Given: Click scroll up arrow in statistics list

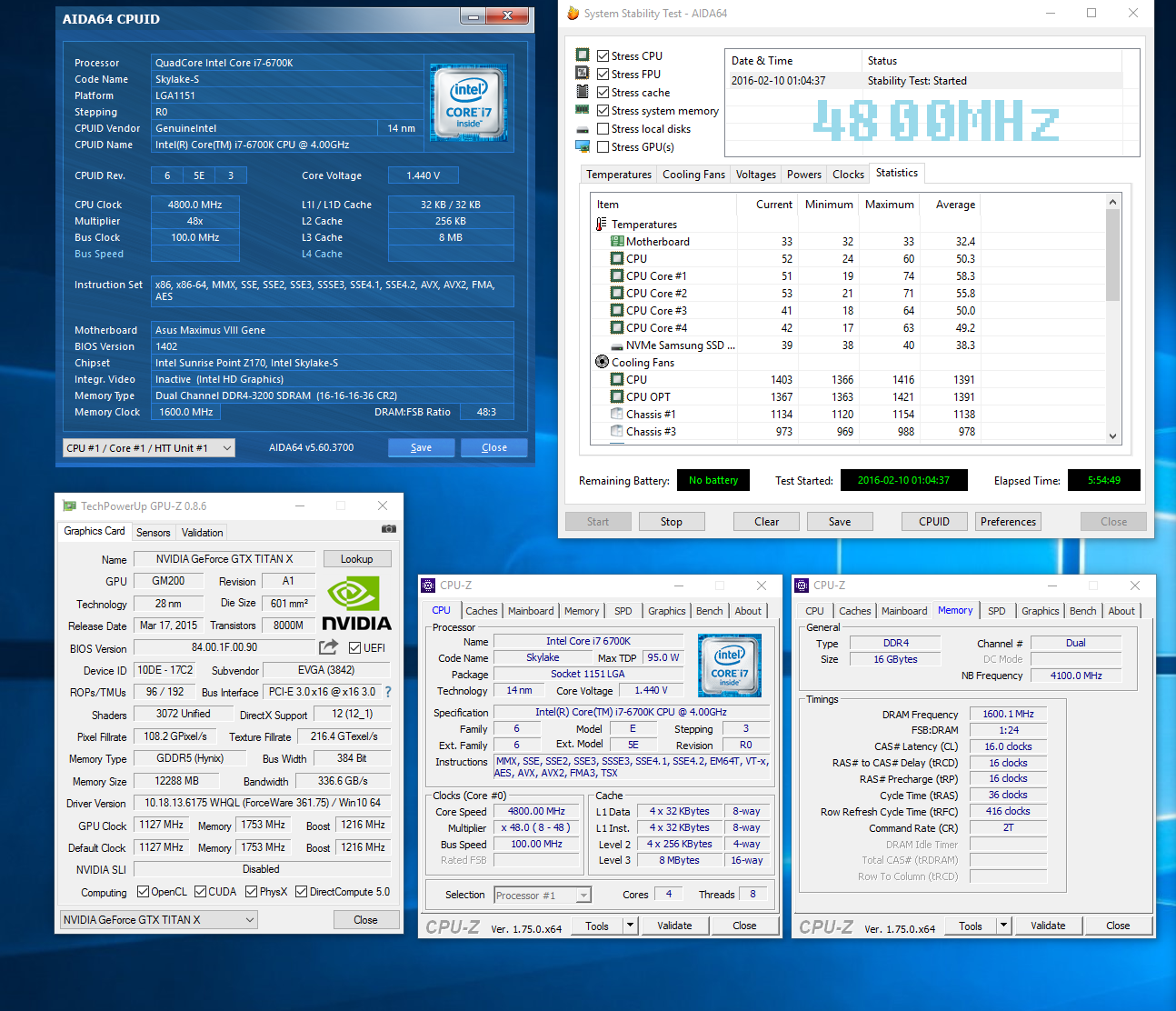Looking at the screenshot, I should click(1112, 202).
